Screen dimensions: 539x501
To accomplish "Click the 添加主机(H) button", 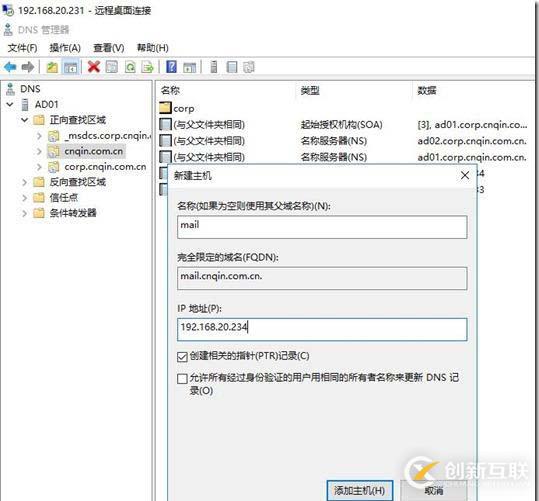I will [360, 491].
